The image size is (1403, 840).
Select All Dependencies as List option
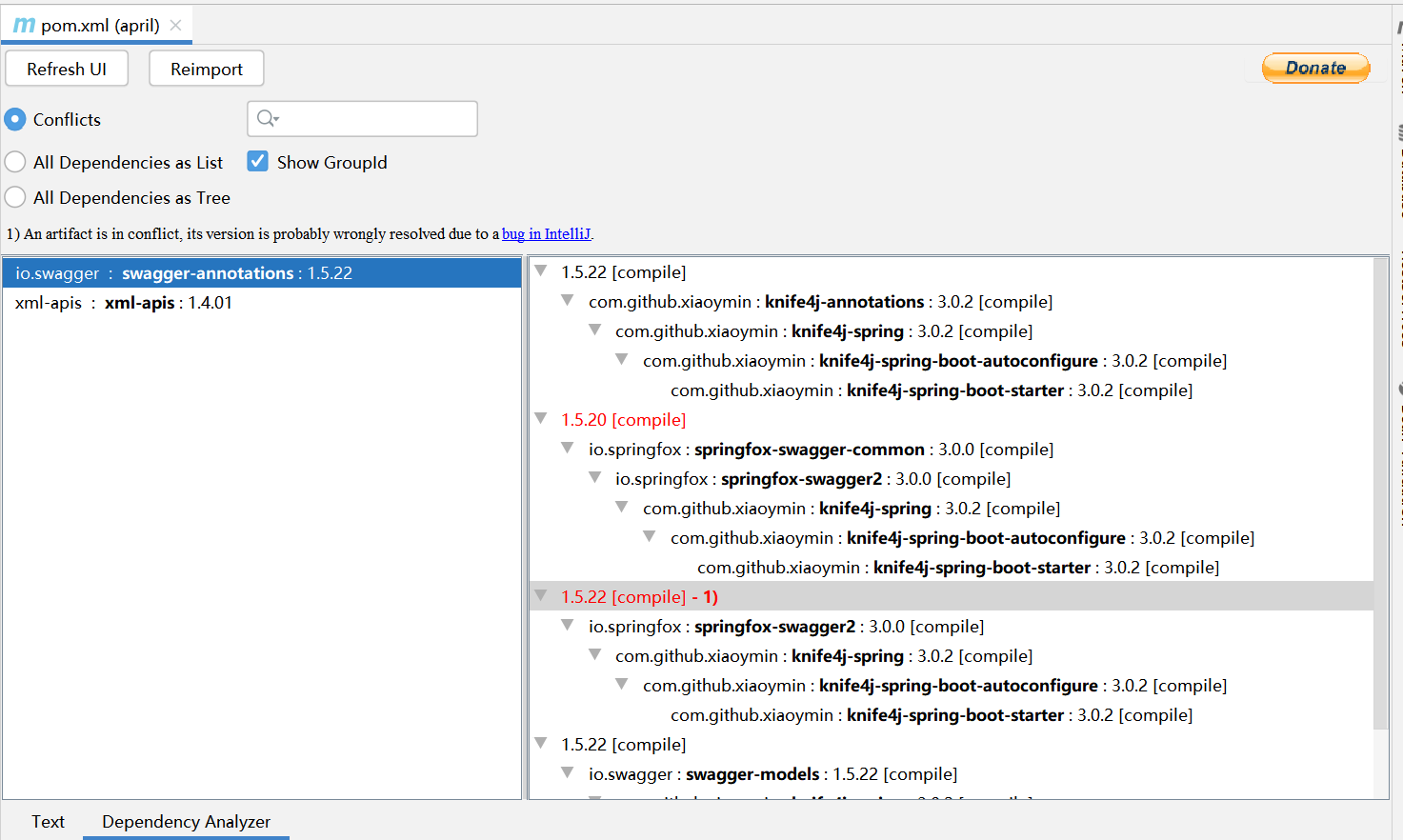click(15, 162)
